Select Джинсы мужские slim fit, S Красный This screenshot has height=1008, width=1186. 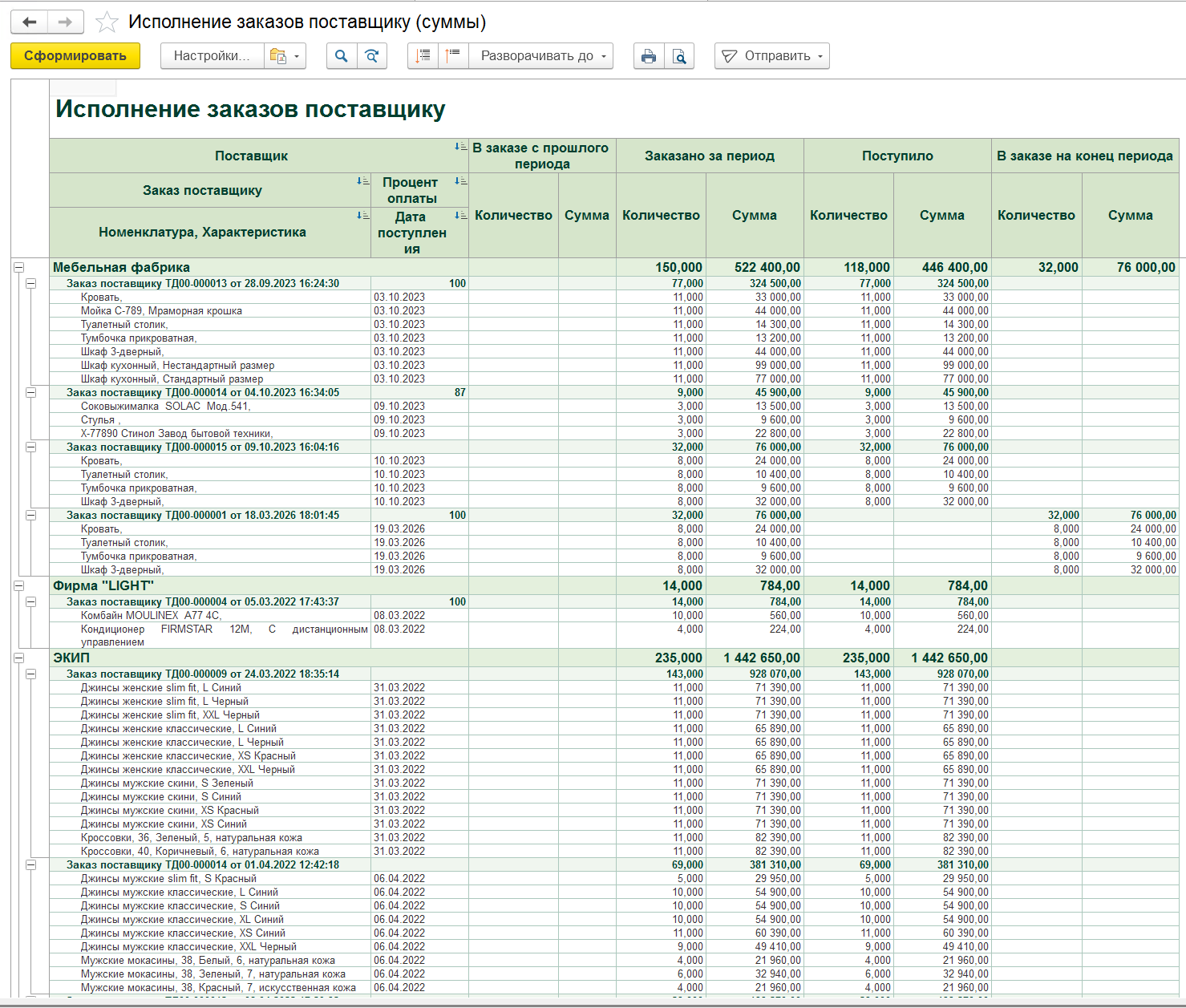(x=168, y=879)
